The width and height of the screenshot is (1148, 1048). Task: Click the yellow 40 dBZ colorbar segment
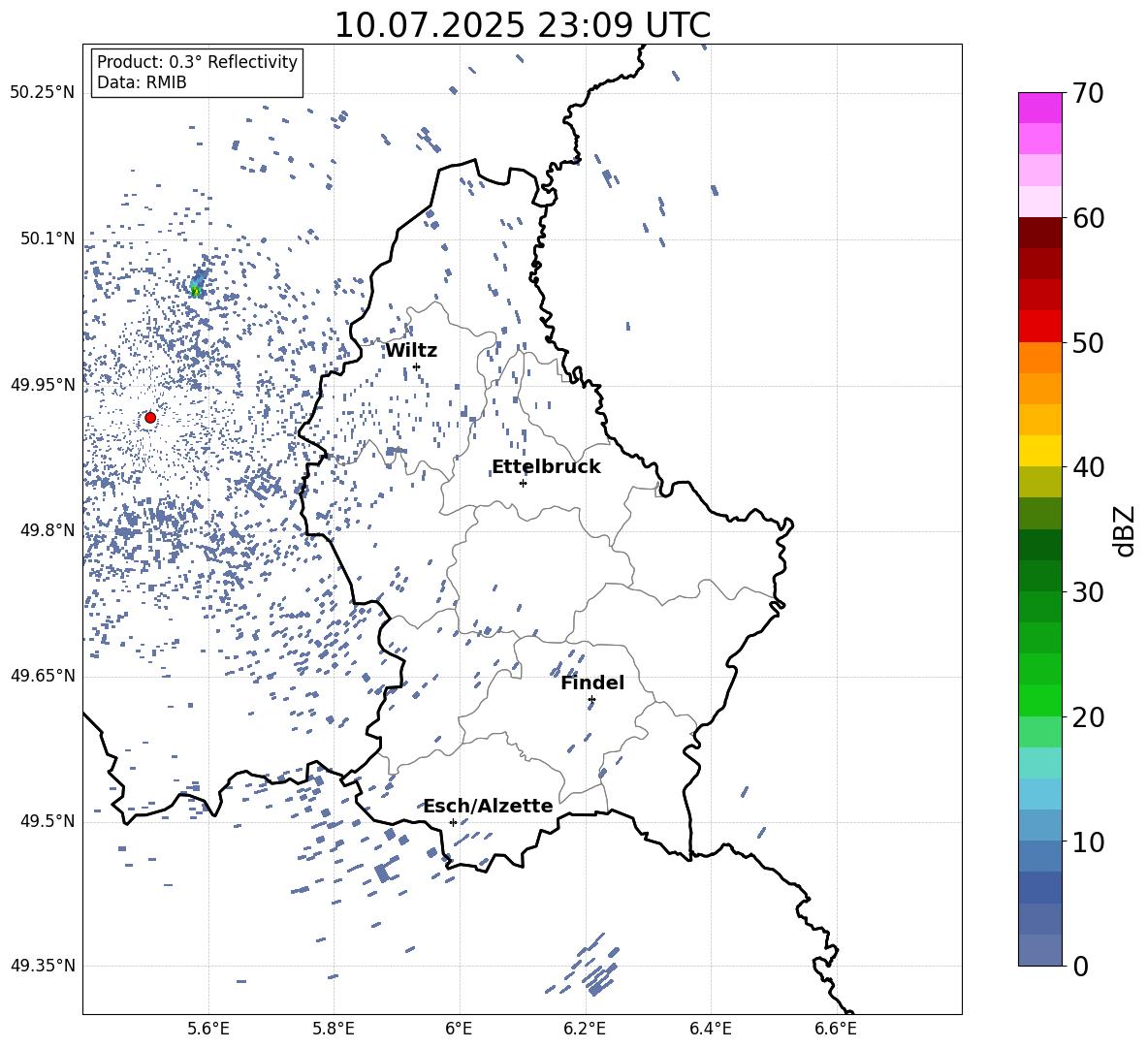tap(1039, 451)
